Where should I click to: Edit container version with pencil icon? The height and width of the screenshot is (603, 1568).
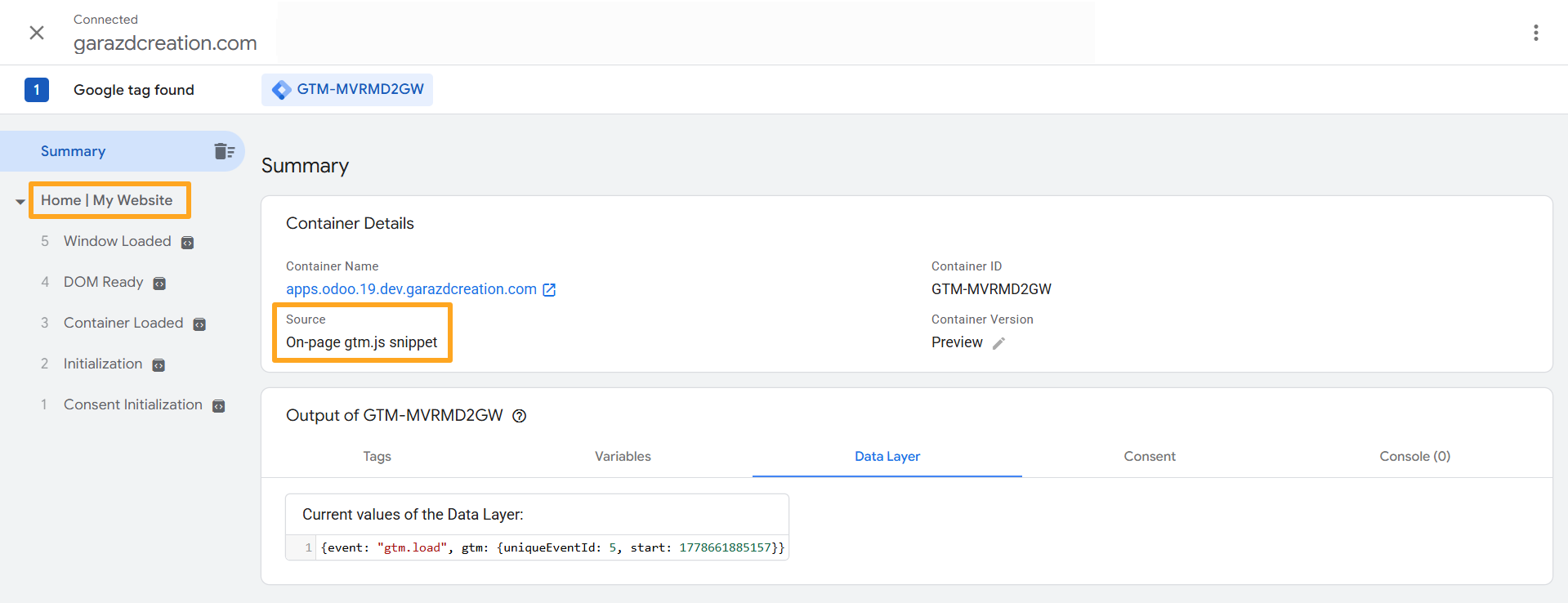[x=998, y=343]
